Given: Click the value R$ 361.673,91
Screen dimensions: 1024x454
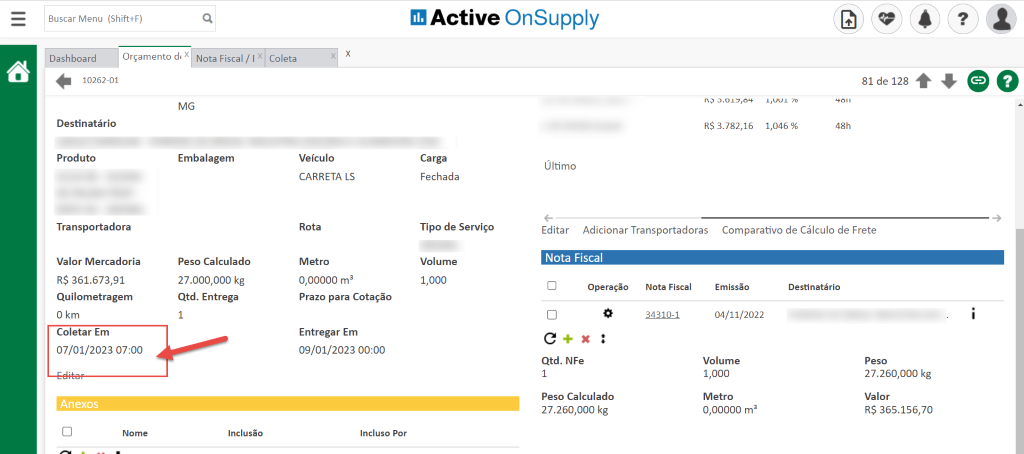Looking at the screenshot, I should coord(91,280).
